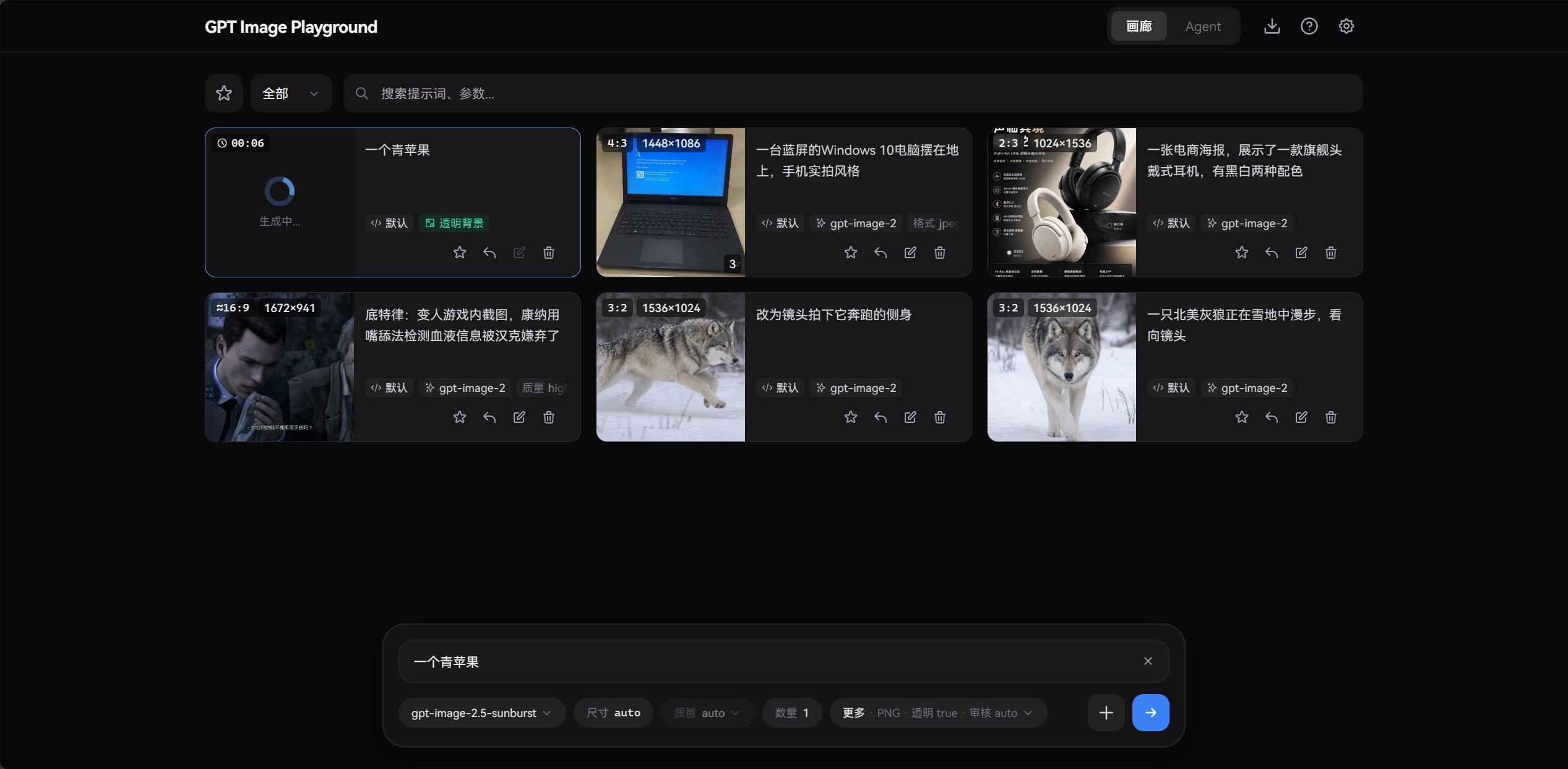Screen dimensions: 1568x769
Task: Click the plus button to add an image
Action: pyautogui.click(x=1106, y=713)
